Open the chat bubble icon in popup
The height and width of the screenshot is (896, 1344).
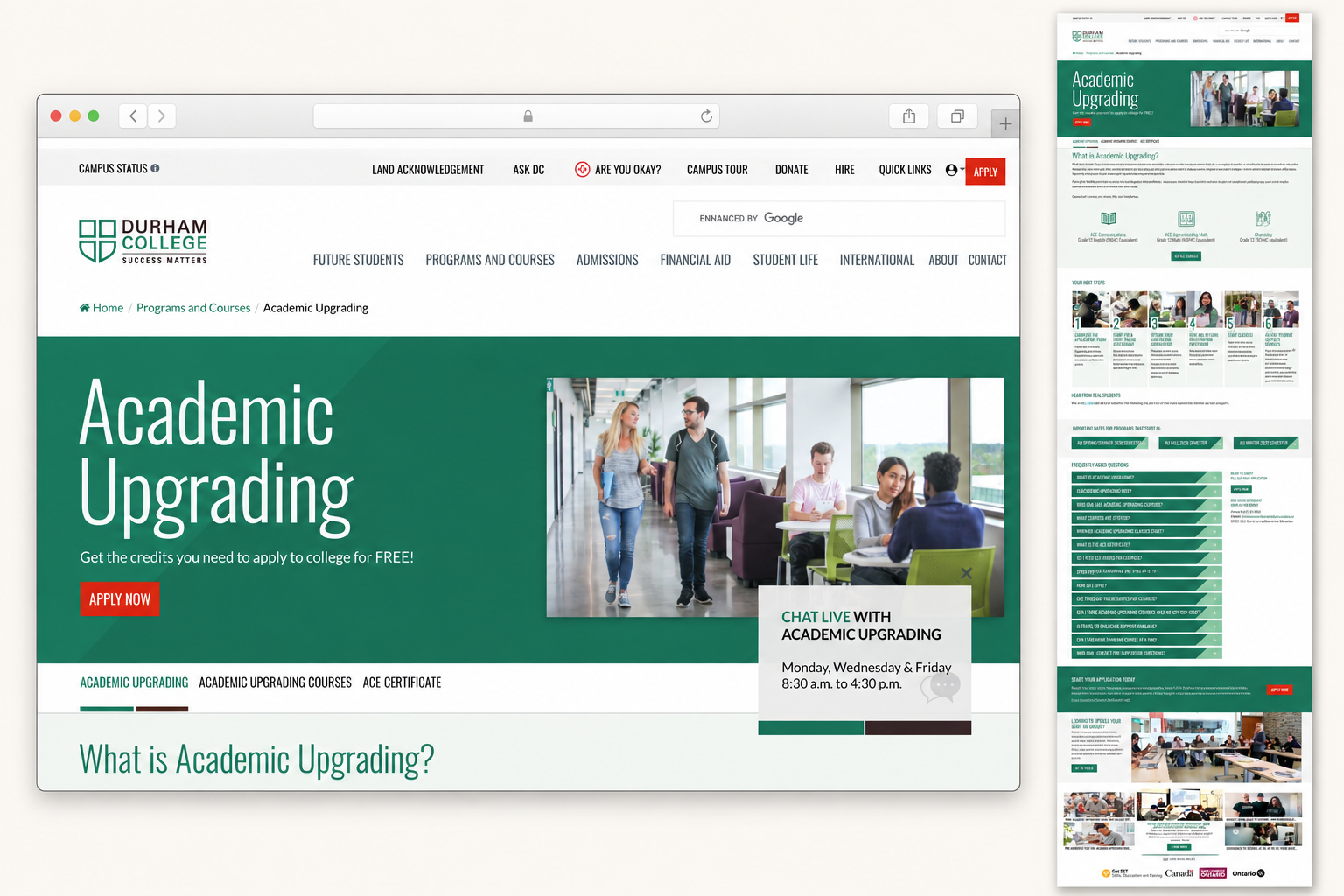[941, 688]
